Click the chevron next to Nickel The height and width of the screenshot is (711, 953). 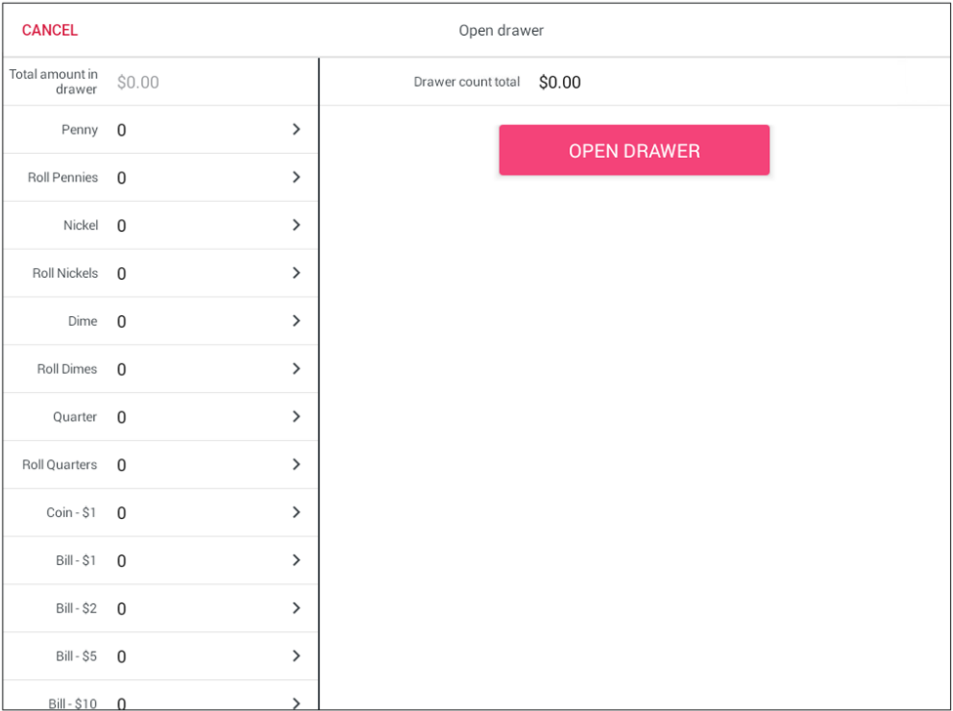296,225
